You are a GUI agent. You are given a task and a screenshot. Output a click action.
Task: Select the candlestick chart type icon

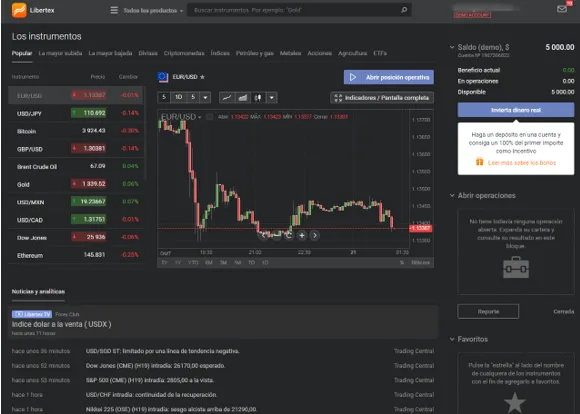(258, 98)
